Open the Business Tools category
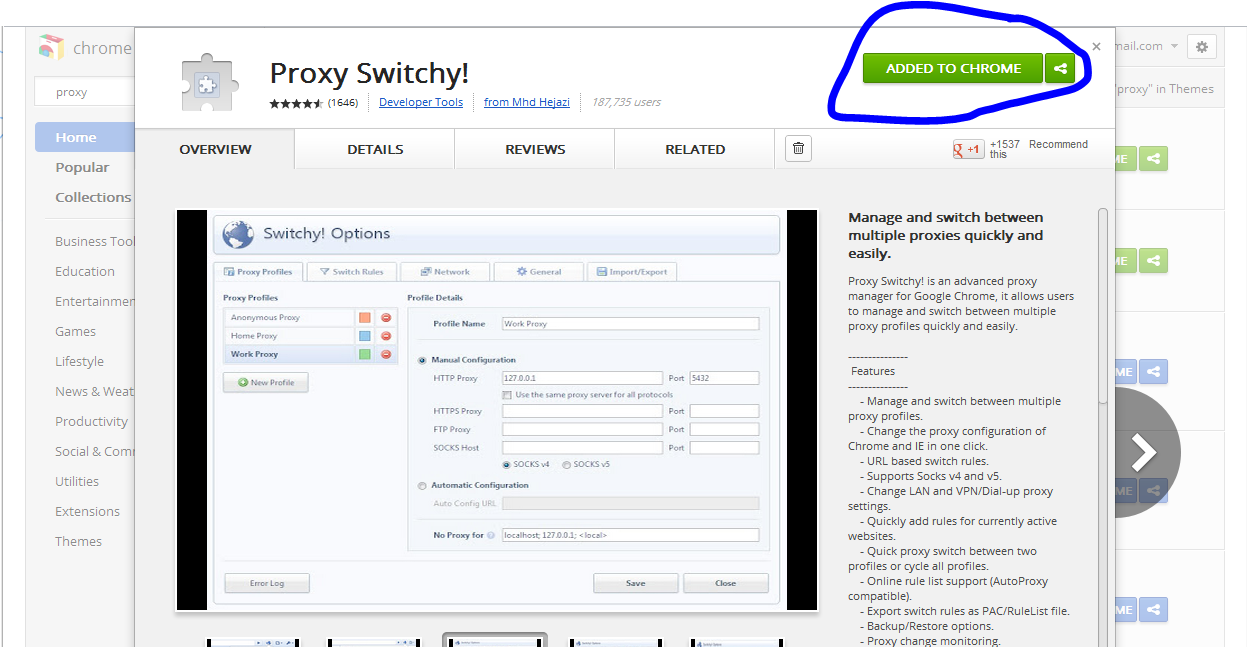The width and height of the screenshot is (1247, 647). click(x=95, y=241)
